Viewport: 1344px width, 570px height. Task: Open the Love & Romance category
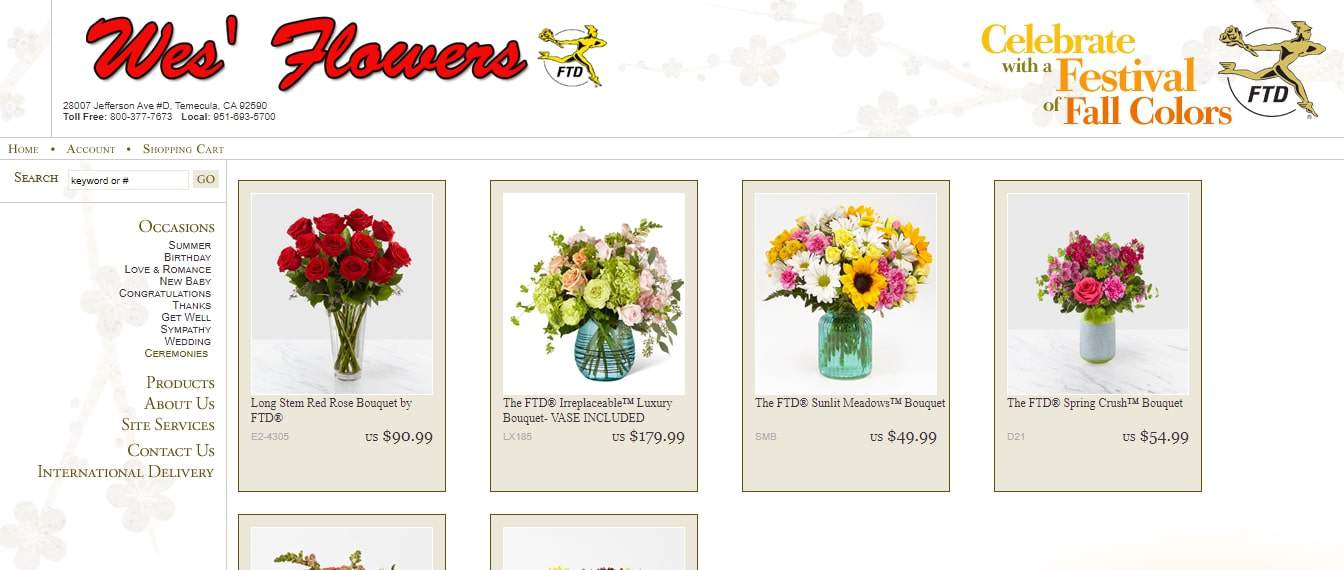168,270
